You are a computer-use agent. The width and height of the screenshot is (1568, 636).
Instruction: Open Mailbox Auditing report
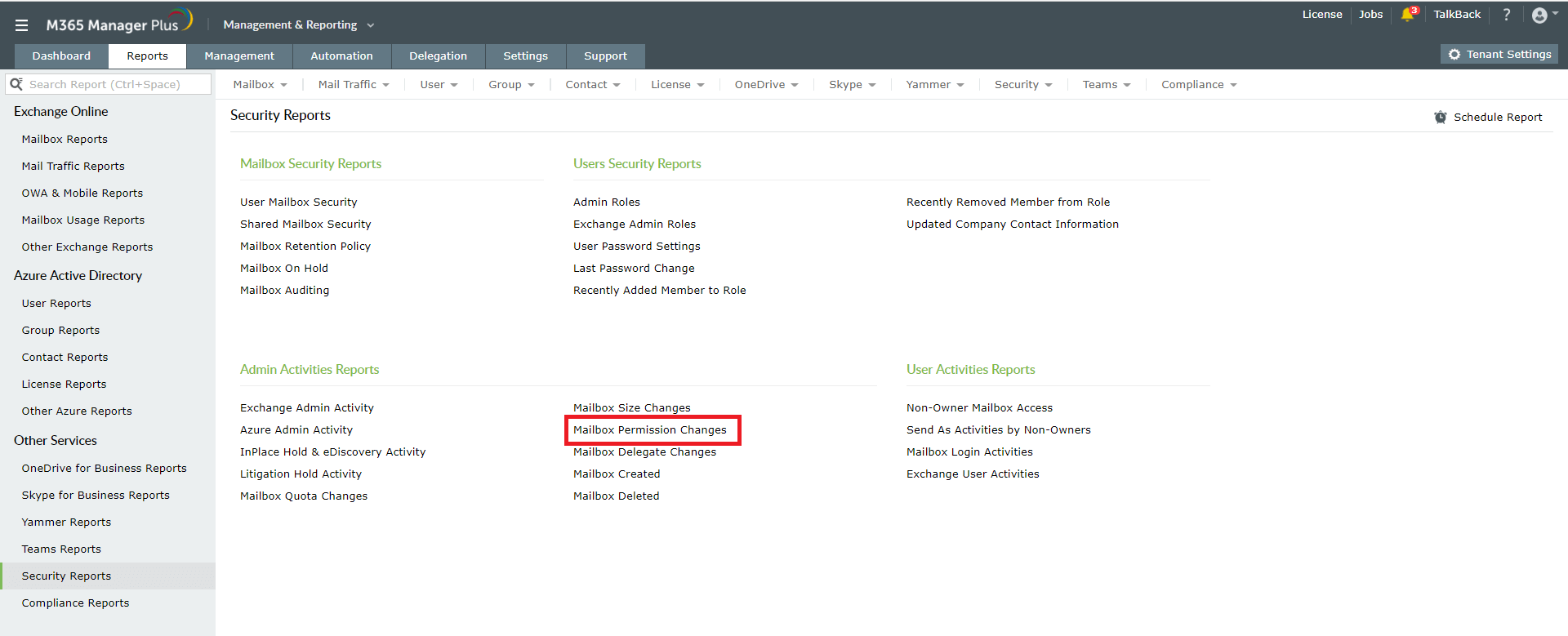click(x=285, y=291)
